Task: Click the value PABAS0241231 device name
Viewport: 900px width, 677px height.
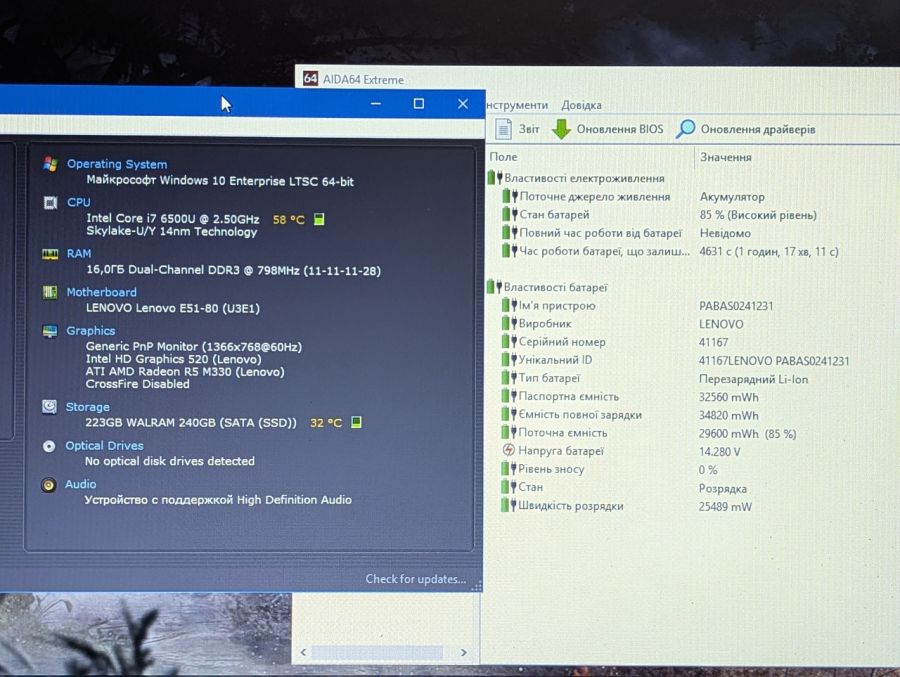Action: click(x=736, y=306)
